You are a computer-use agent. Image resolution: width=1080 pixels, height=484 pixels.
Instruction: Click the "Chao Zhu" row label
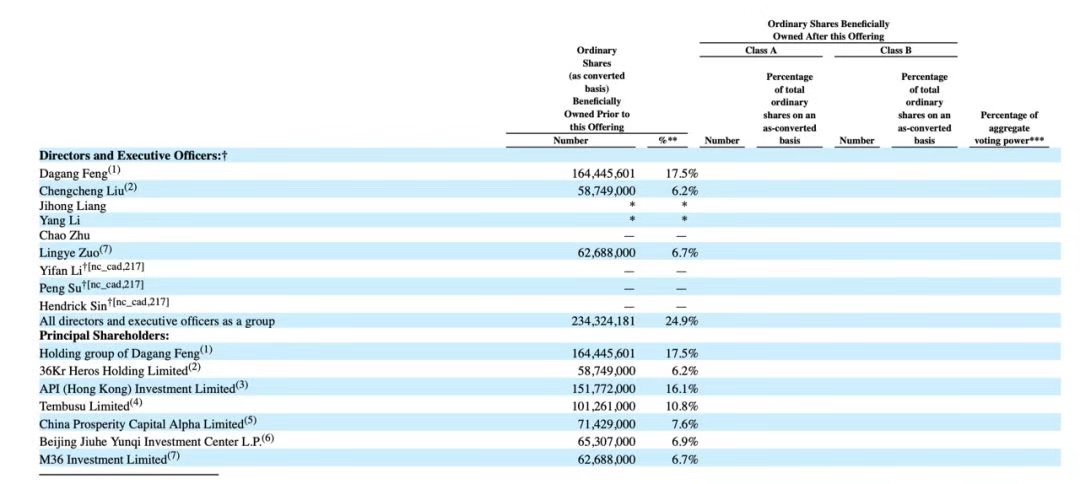(x=64, y=236)
